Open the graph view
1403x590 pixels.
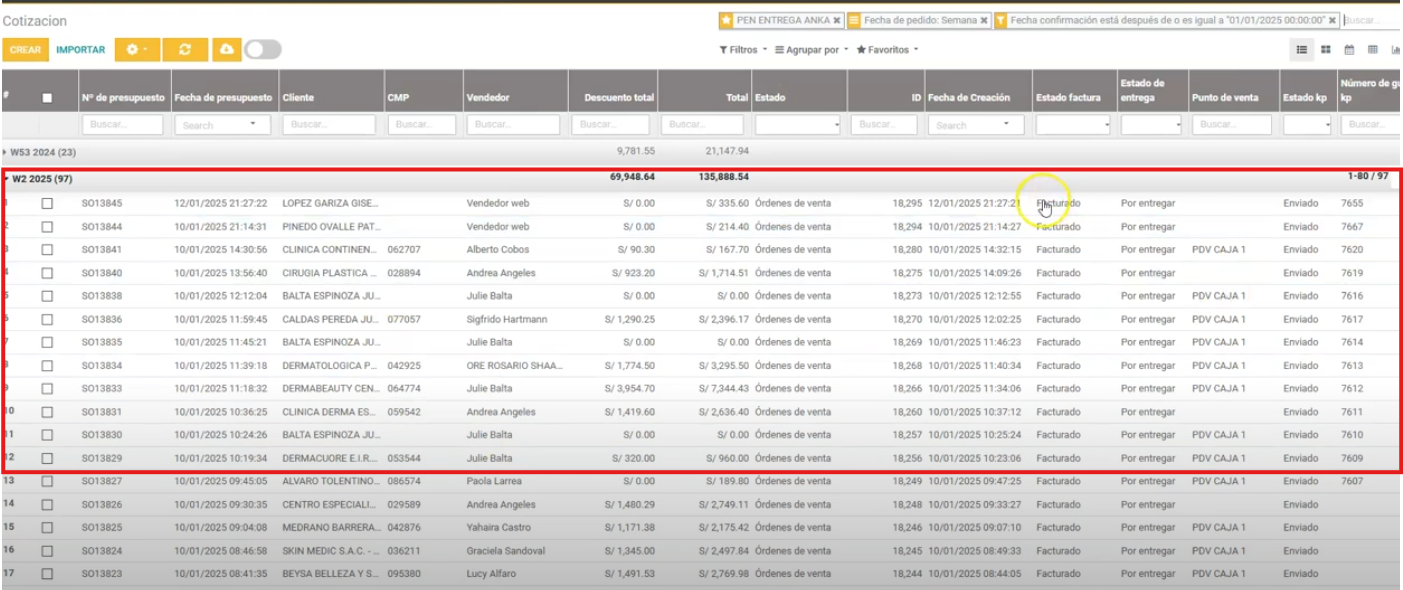(x=1396, y=49)
